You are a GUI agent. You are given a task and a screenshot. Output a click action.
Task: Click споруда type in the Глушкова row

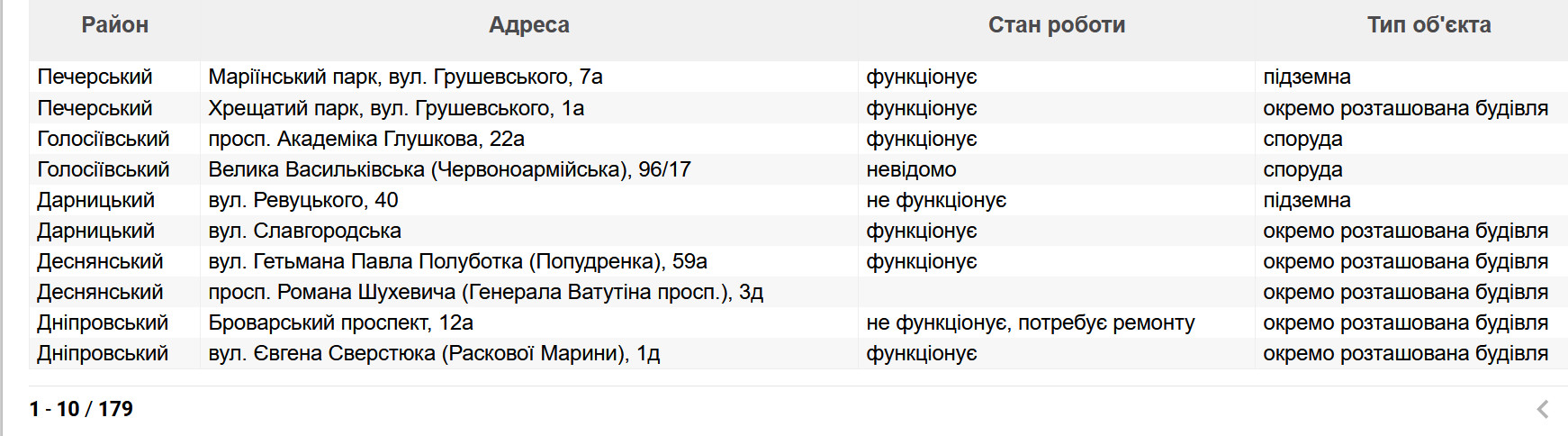[x=1302, y=139]
